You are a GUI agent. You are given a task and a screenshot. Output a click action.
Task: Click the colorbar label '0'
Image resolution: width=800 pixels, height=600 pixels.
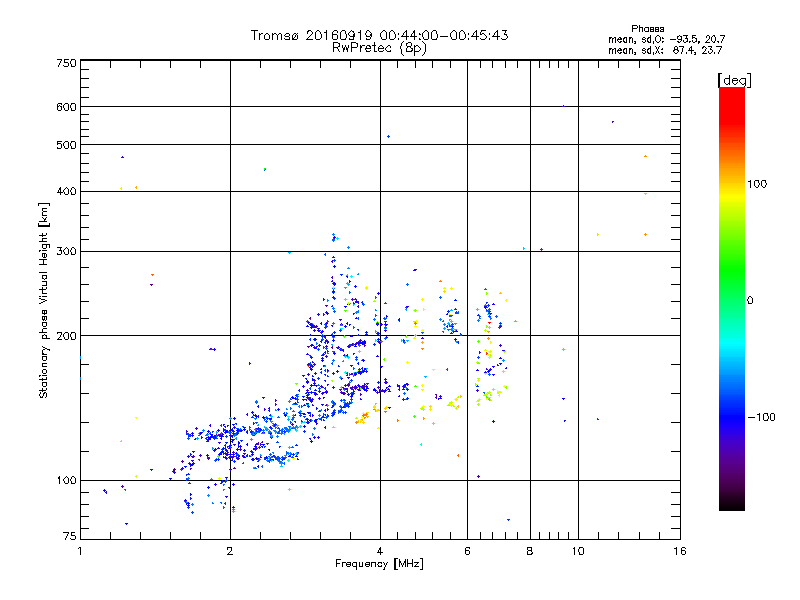[x=749, y=301]
